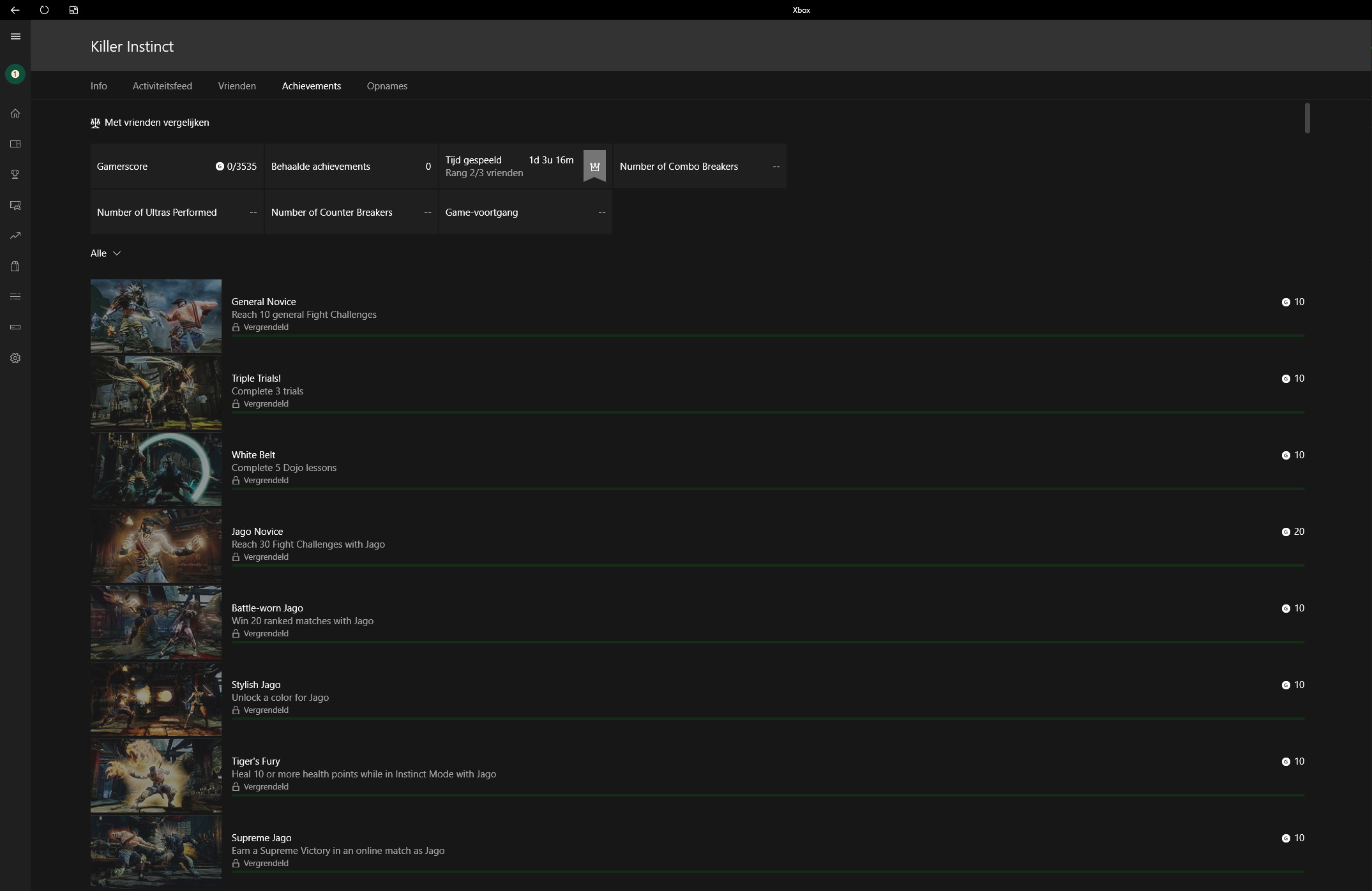This screenshot has height=891, width=1372.
Task: Open Tiger's Fury achievement thumbnail
Action: 156,775
